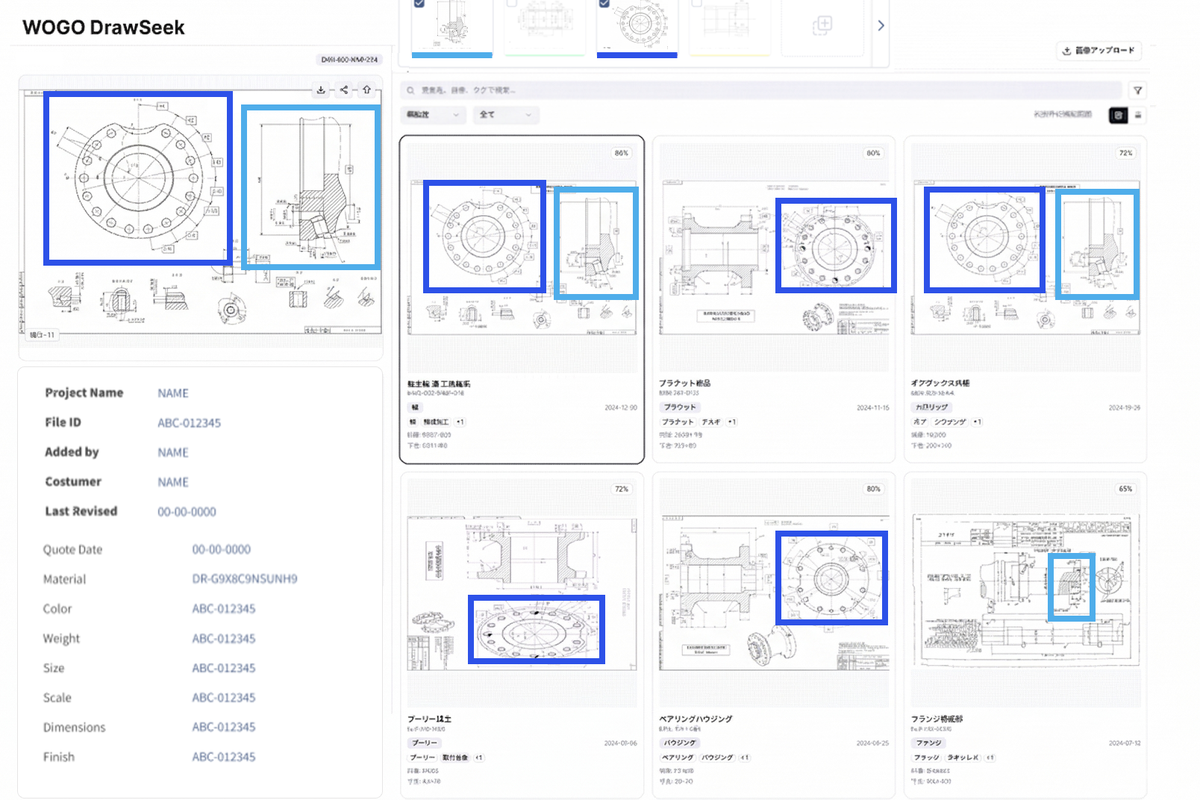Open the filter funnel icon beside search bar
This screenshot has height=800, width=1200.
[x=1137, y=91]
